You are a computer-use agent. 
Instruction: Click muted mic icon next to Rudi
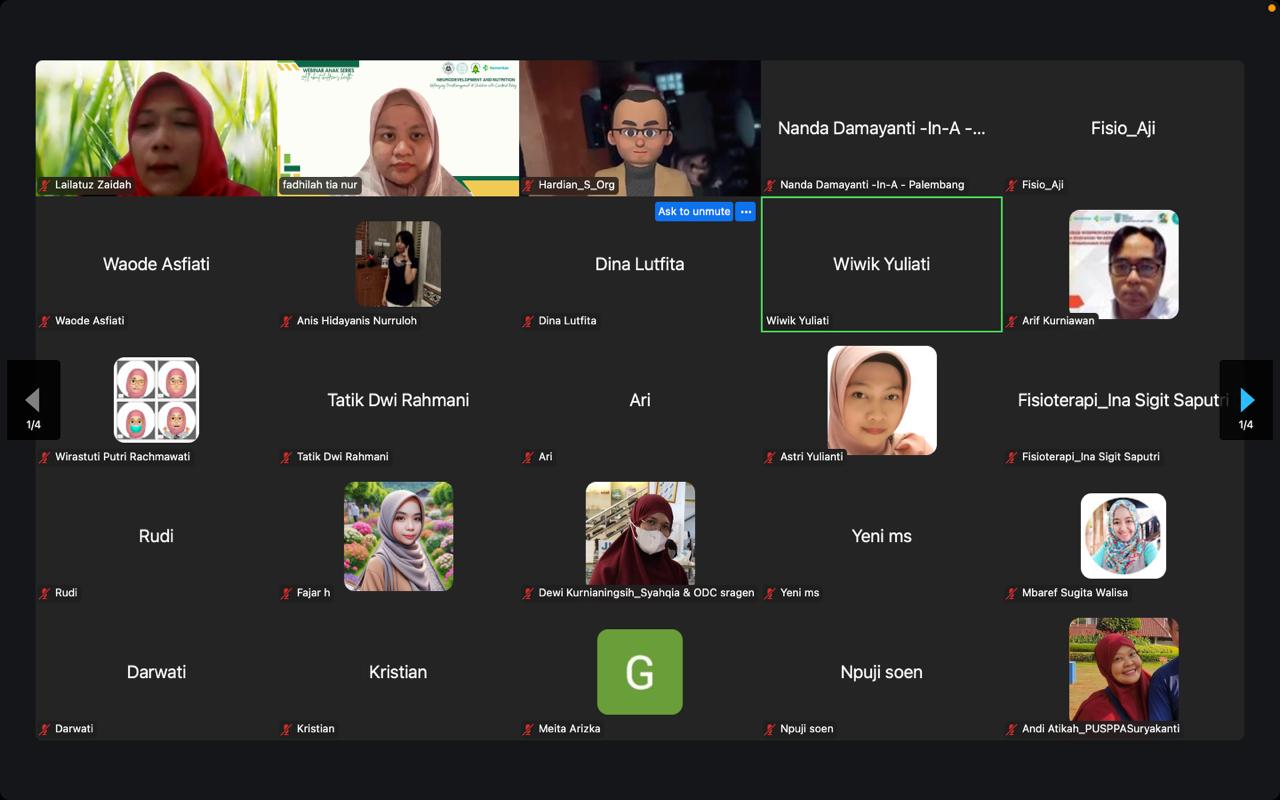point(45,593)
